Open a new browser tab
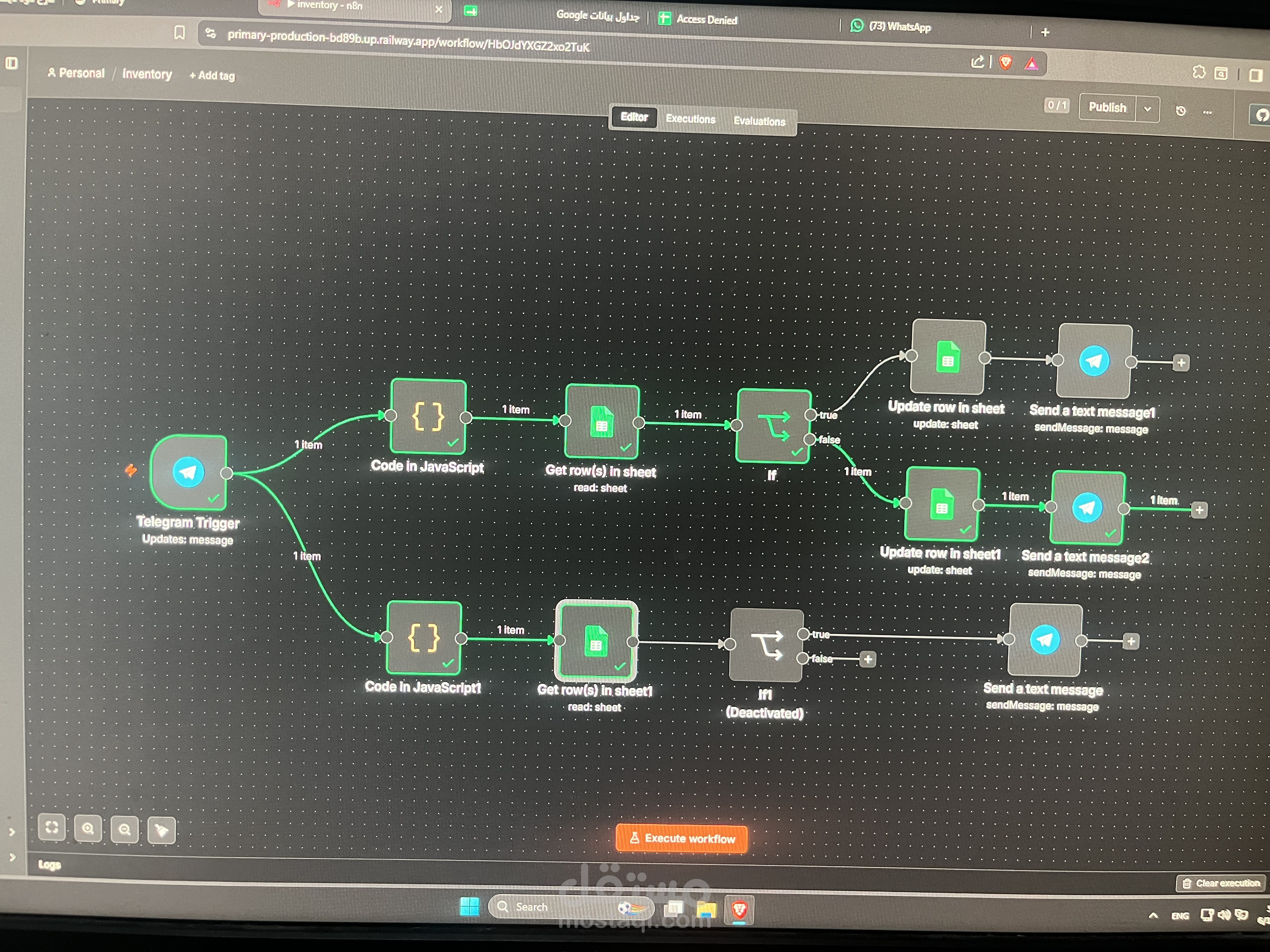The width and height of the screenshot is (1270, 952). click(x=1045, y=32)
